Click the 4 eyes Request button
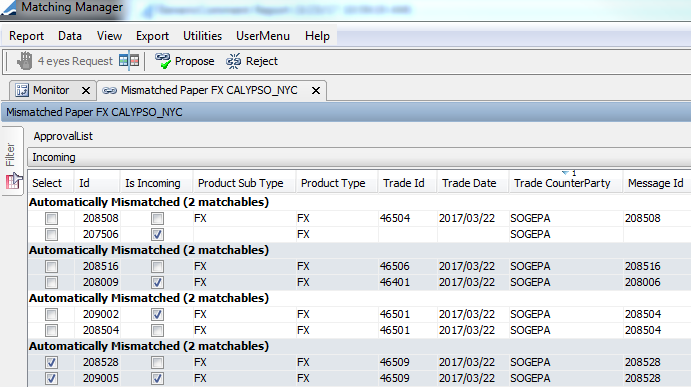The height and width of the screenshot is (387, 691). click(x=65, y=61)
